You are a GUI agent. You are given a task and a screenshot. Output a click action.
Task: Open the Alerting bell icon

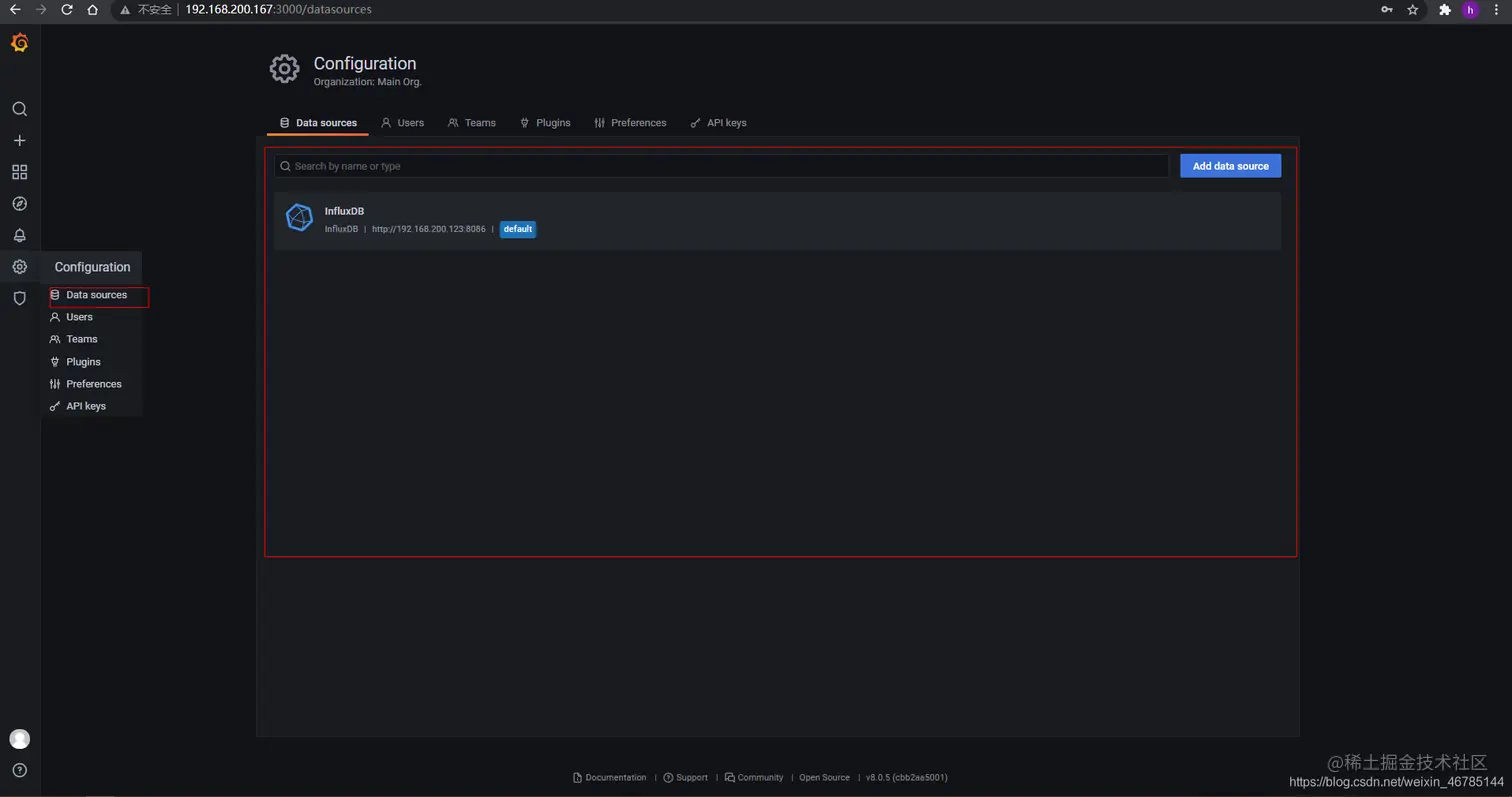click(x=19, y=235)
